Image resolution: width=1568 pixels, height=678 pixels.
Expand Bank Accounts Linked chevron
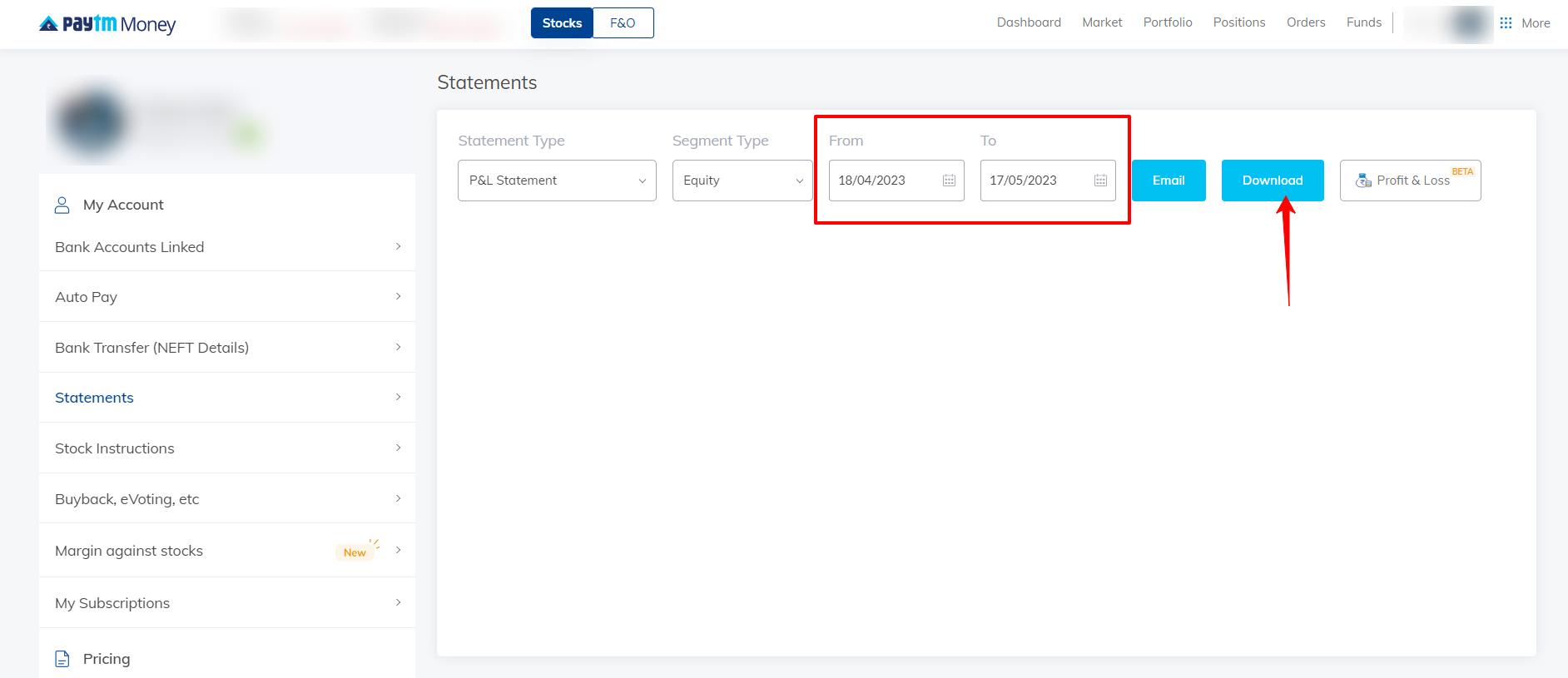click(398, 246)
